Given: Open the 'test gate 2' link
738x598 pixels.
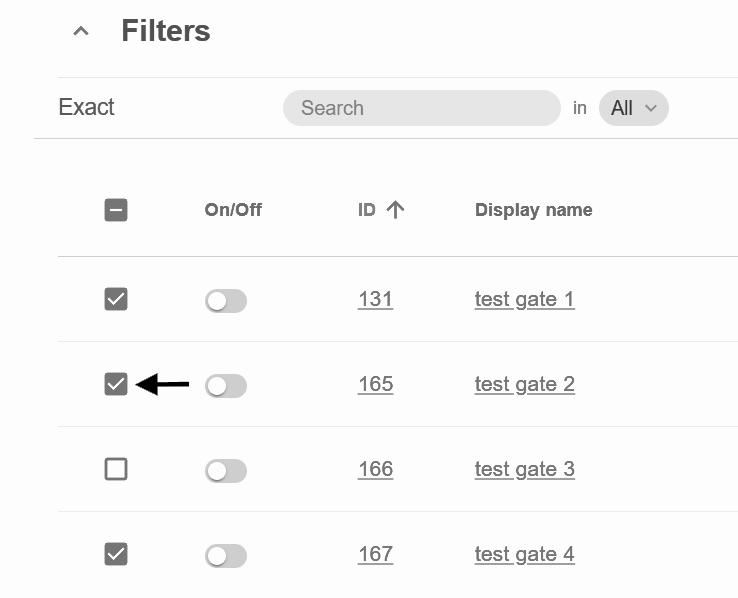Looking at the screenshot, I should click(x=524, y=384).
